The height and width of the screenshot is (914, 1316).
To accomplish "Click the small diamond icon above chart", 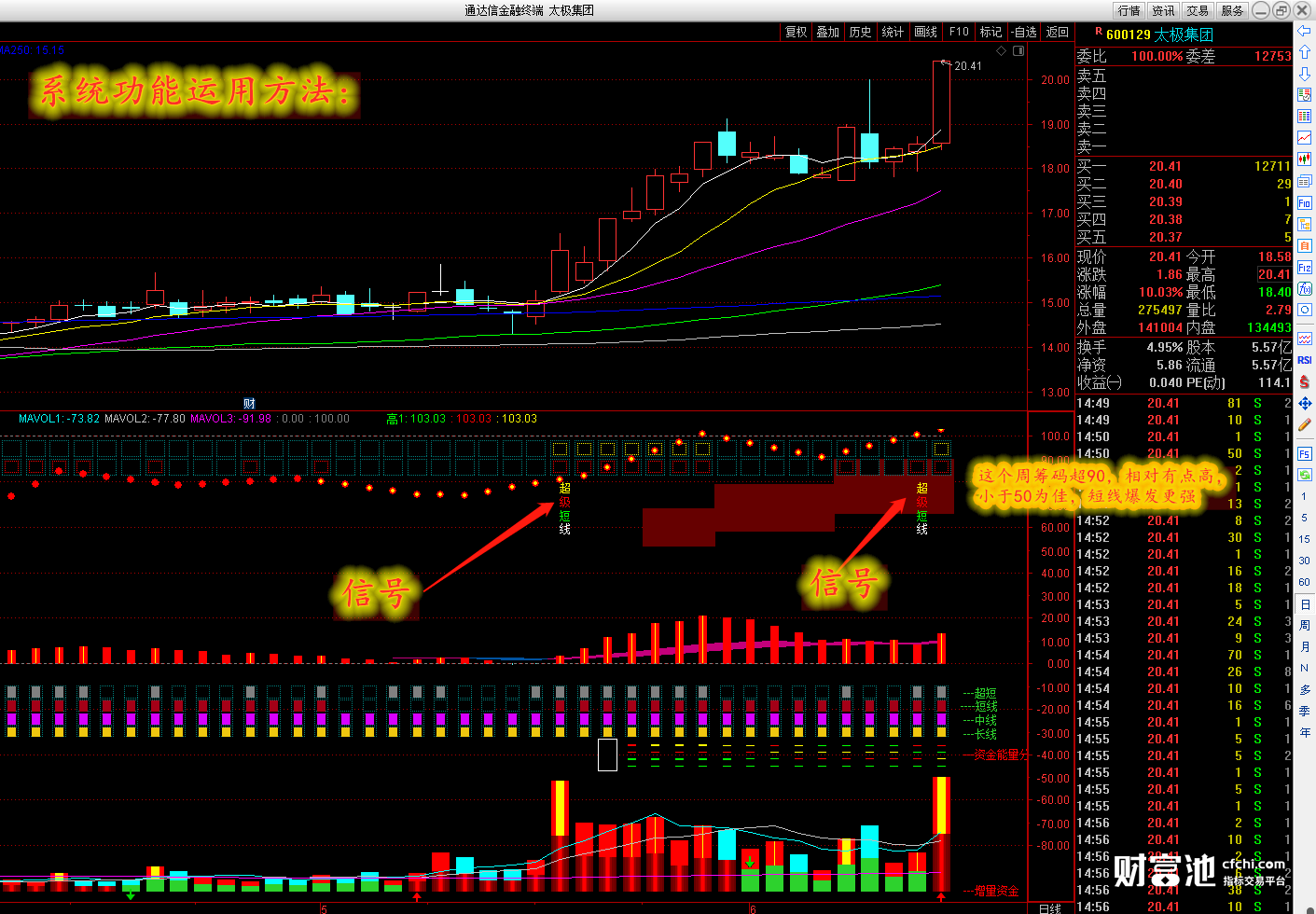I will click(x=1002, y=50).
